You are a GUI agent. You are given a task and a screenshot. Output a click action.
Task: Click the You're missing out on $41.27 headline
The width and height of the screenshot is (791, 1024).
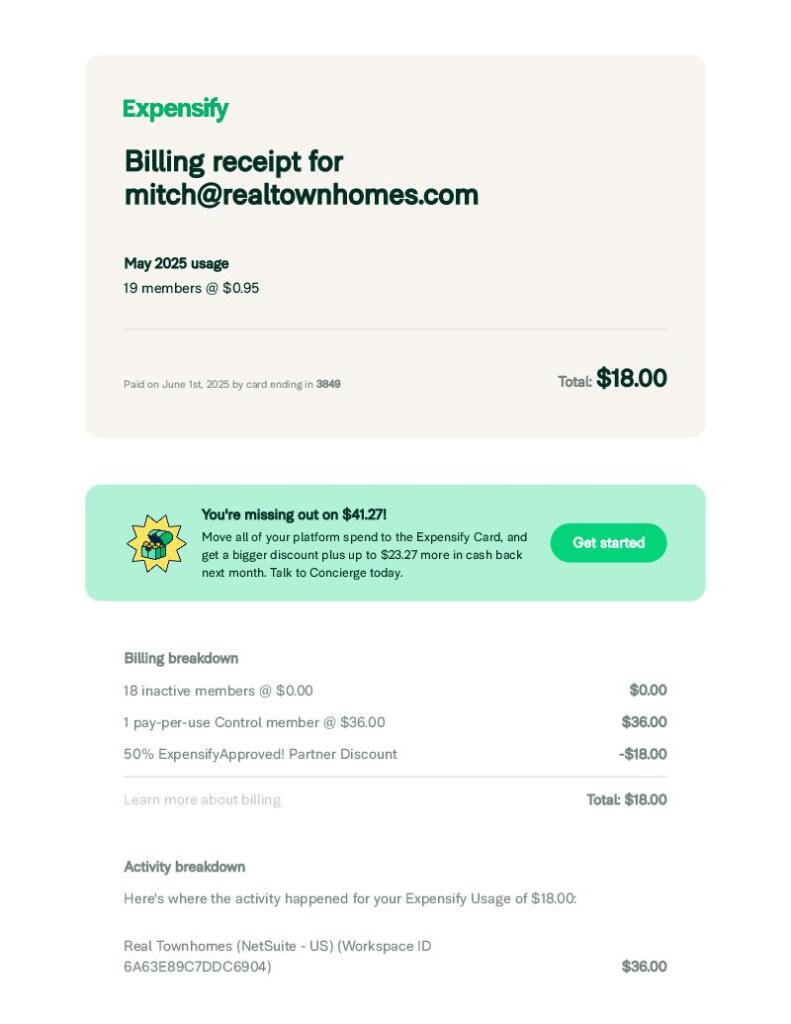[x=293, y=515]
